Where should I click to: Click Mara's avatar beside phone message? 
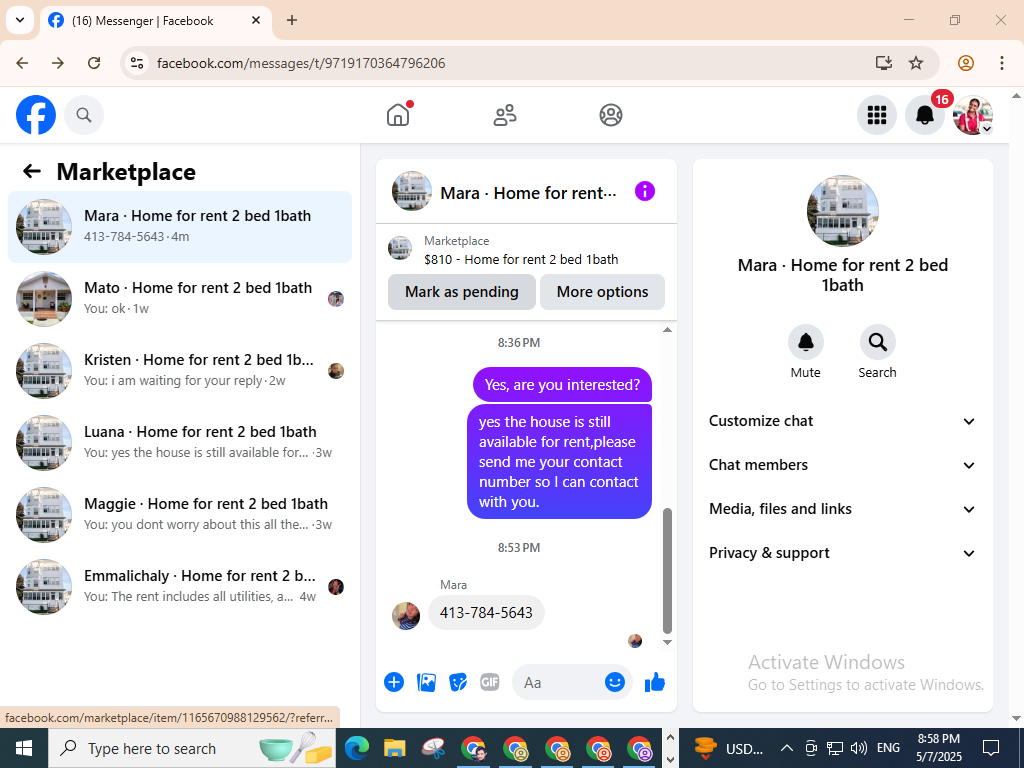tap(406, 615)
